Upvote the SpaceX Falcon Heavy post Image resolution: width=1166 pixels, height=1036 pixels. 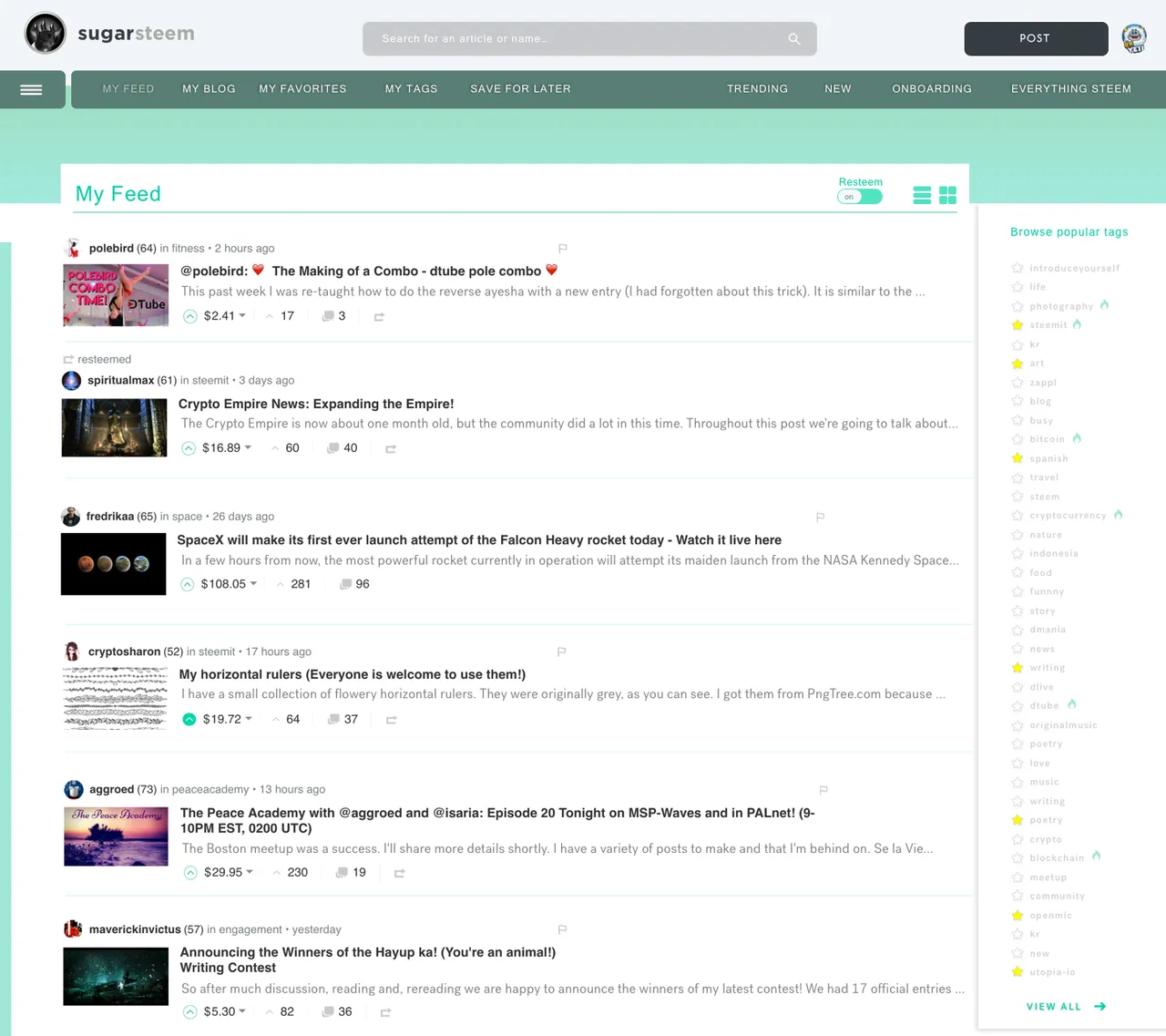(187, 584)
